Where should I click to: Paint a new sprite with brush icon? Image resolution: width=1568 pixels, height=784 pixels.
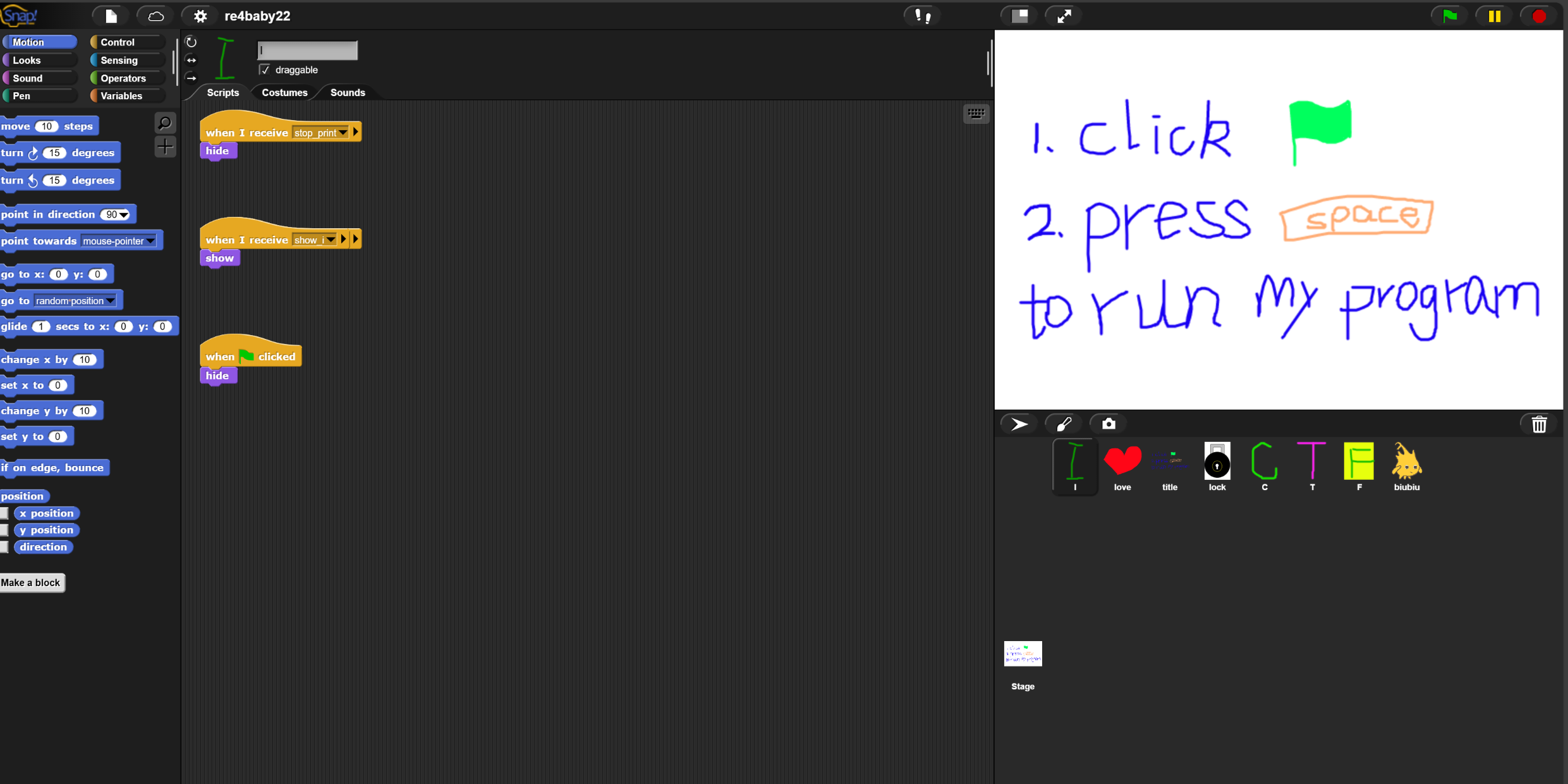point(1064,424)
